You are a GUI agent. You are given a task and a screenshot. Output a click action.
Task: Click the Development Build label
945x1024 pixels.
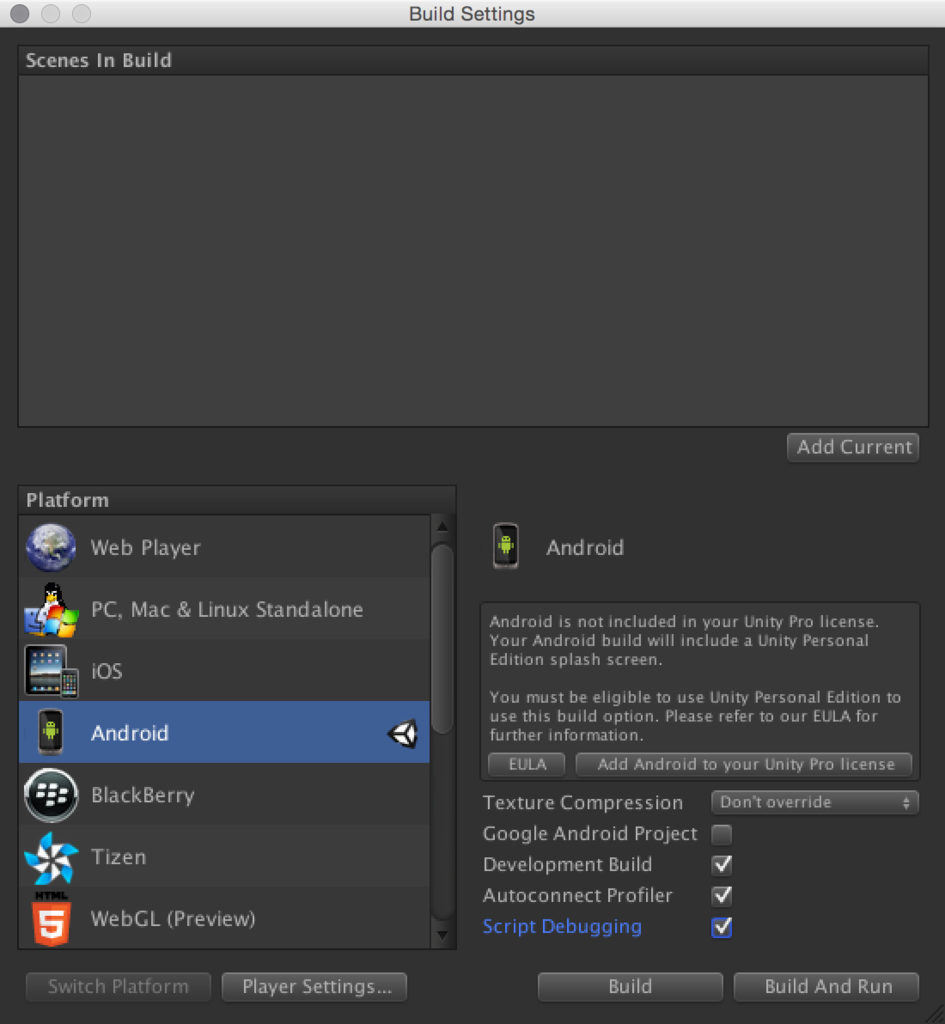[x=567, y=865]
